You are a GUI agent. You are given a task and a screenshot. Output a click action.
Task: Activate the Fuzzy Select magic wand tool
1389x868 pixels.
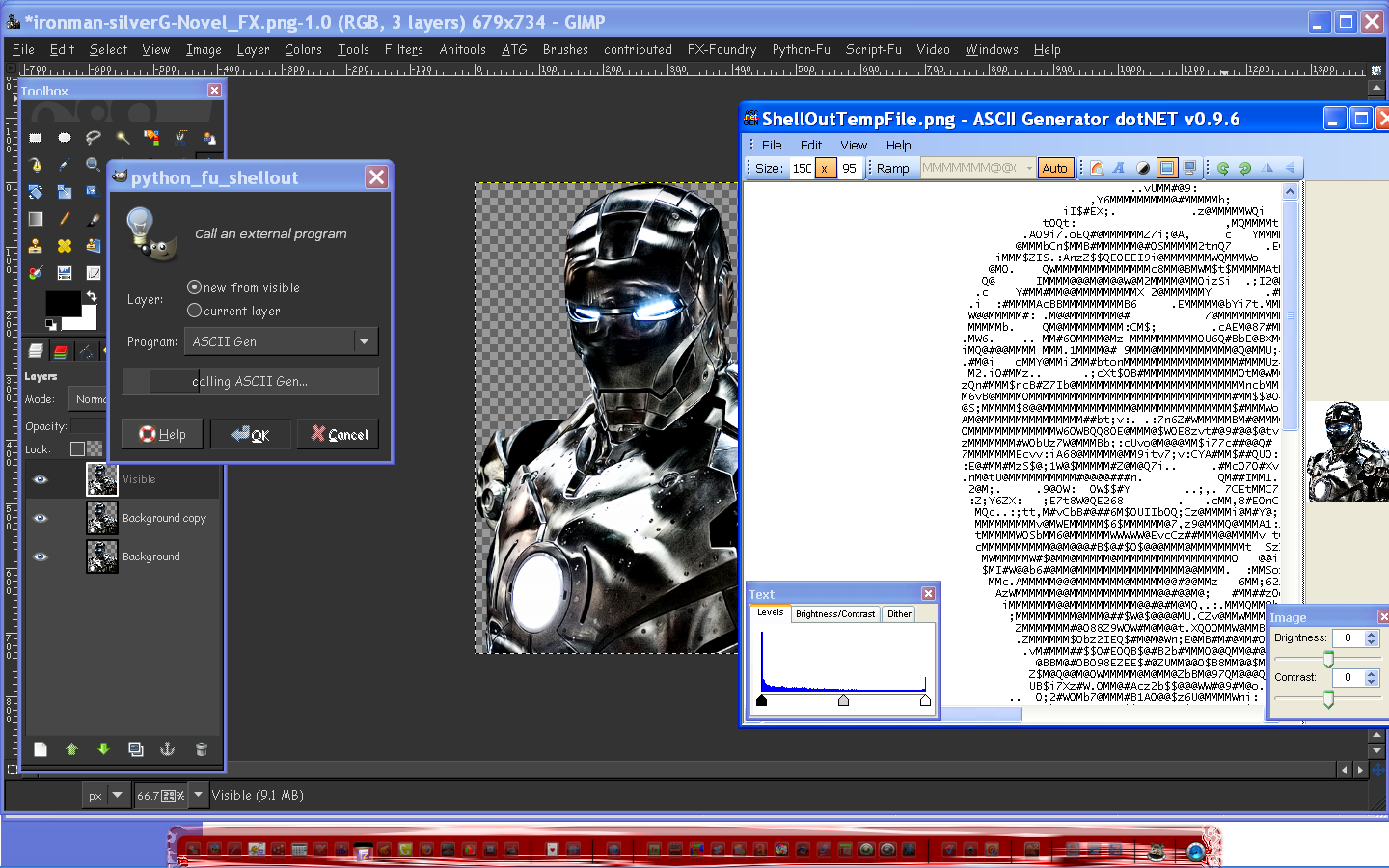[121, 138]
